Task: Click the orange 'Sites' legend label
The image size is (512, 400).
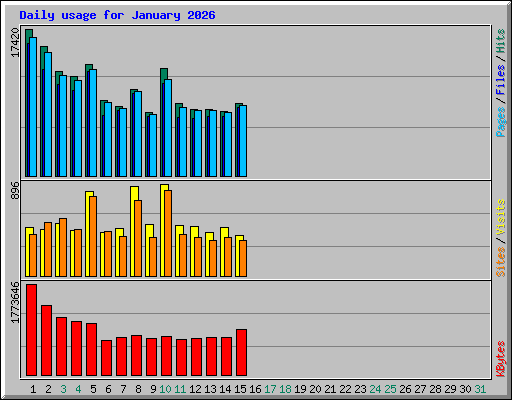Action: coord(500,262)
